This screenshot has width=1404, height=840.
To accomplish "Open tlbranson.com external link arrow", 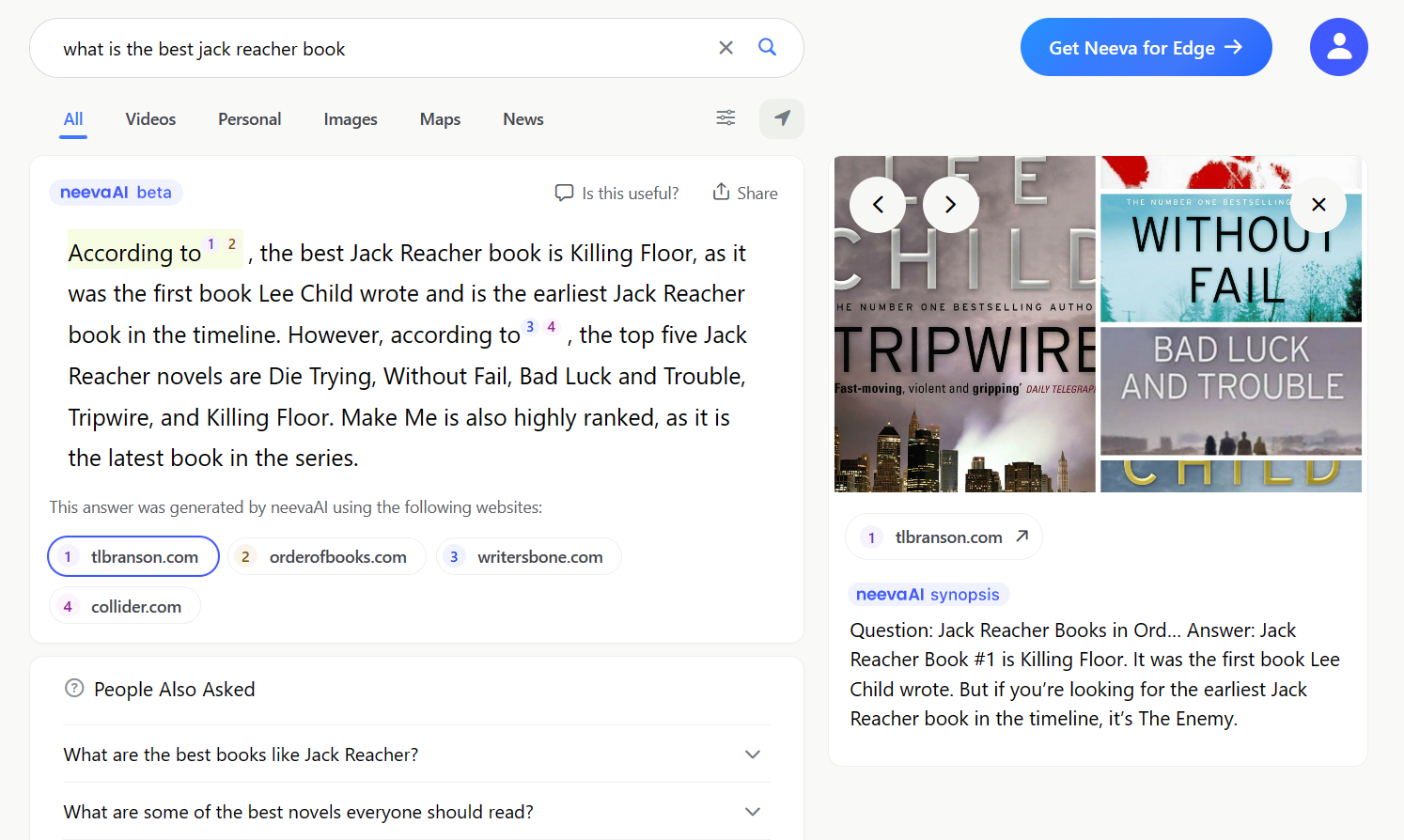I will click(1022, 537).
